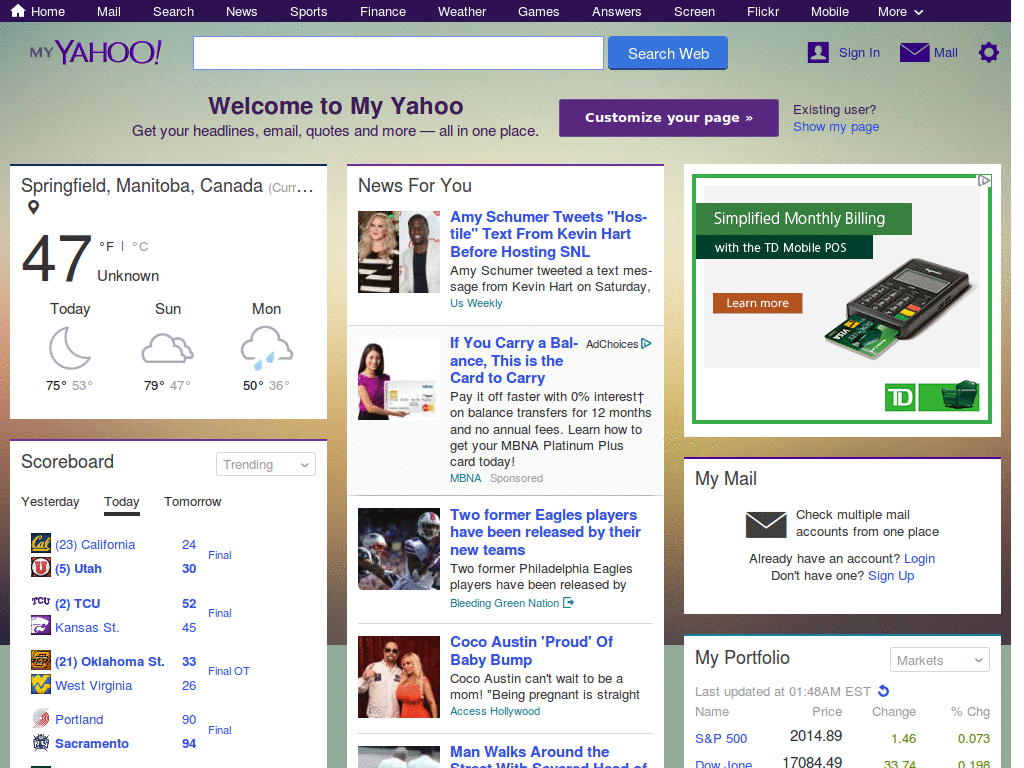The height and width of the screenshot is (768, 1024).
Task: Select the Yesterday scoreboard tab
Action: coord(50,502)
